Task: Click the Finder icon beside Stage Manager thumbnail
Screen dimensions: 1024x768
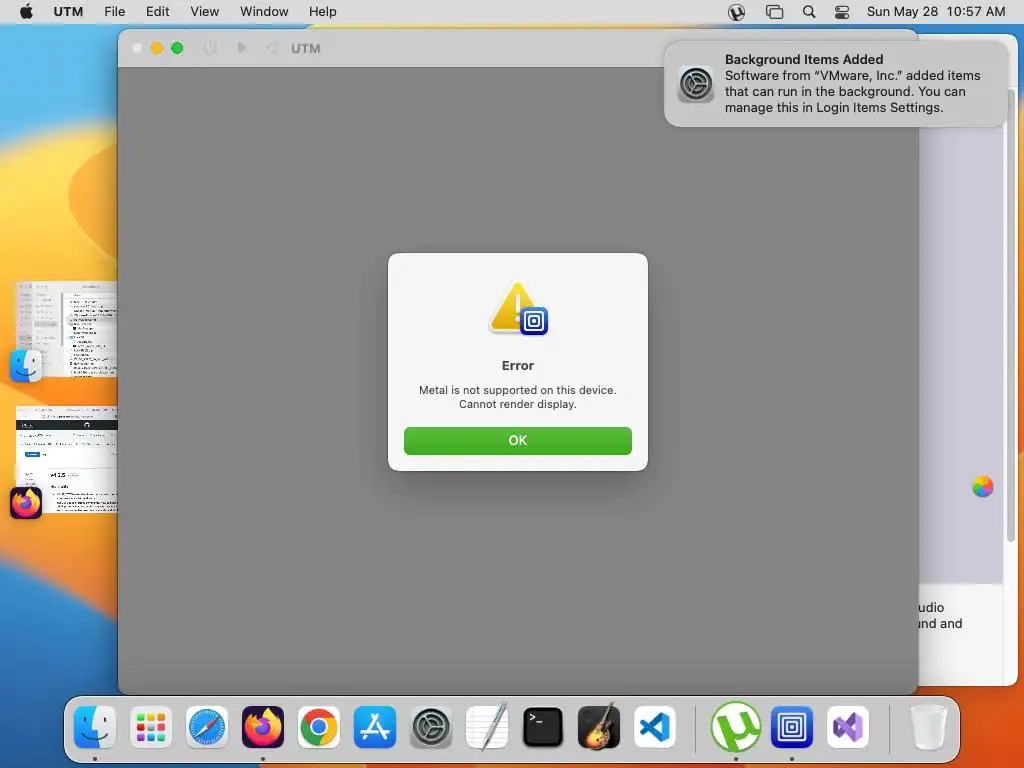Action: 26,366
